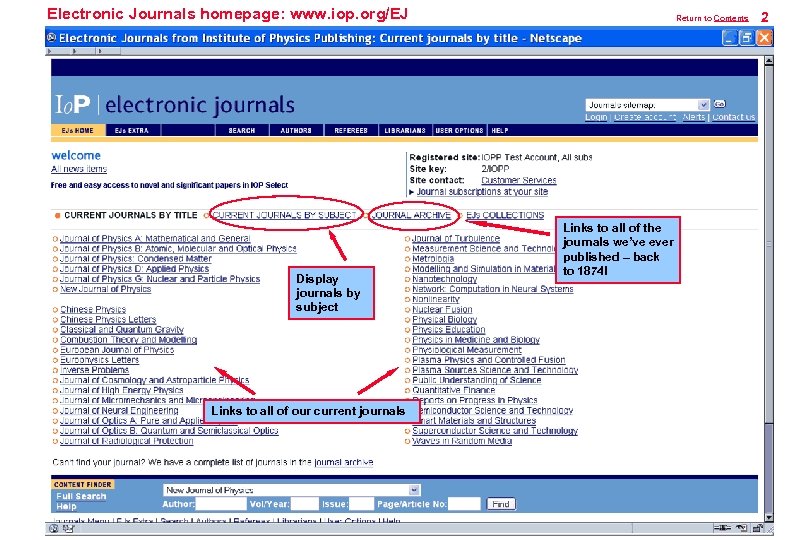Viewport: 794px width, 540px height.
Task: Open Superconductor Science and Technology
Action: pyautogui.click(x=495, y=431)
